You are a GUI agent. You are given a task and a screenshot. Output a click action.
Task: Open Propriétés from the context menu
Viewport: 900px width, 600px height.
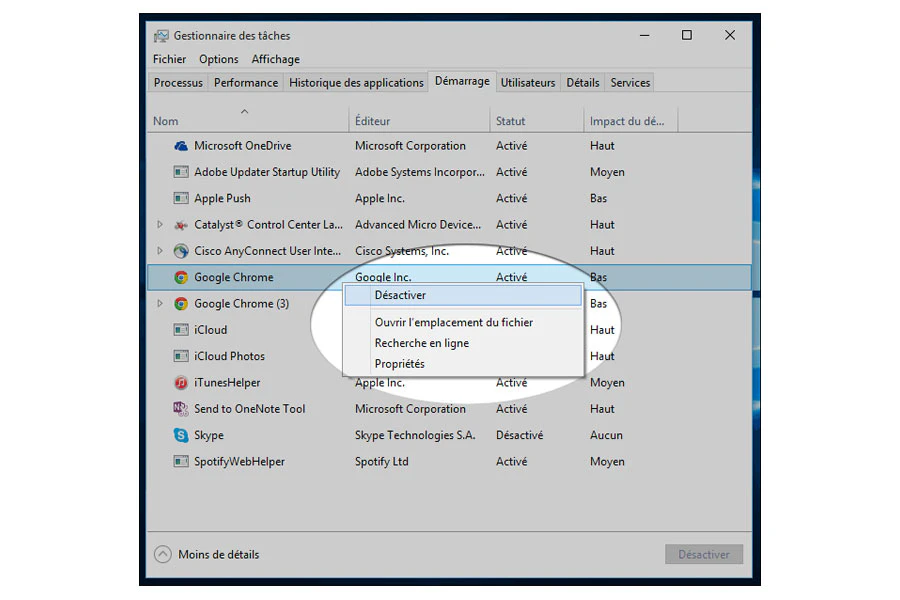tap(399, 364)
